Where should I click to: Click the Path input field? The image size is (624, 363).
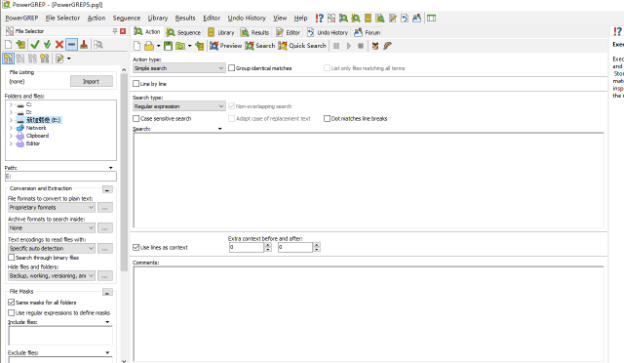(x=60, y=176)
